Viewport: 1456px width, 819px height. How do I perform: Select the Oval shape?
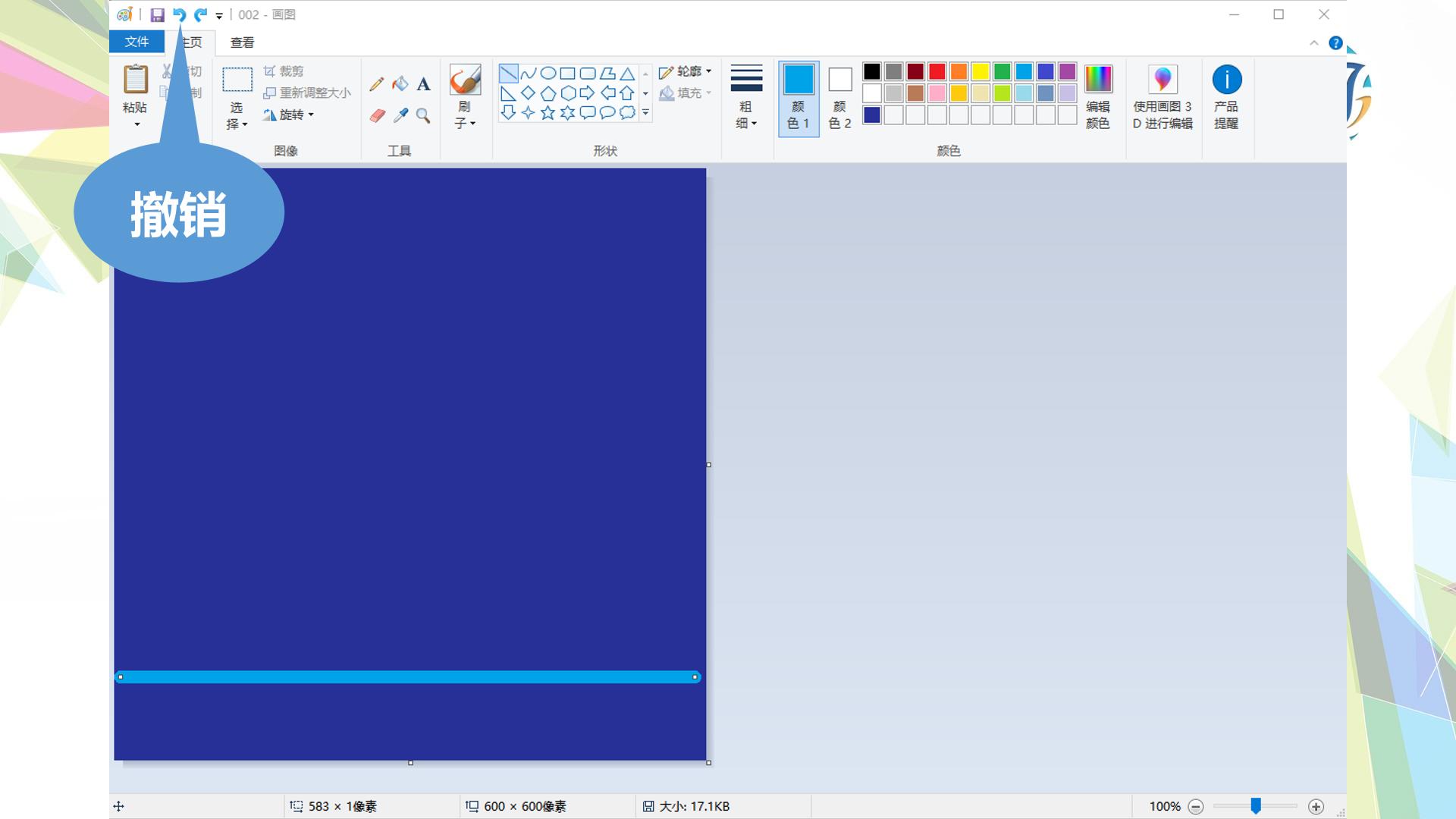pos(548,74)
